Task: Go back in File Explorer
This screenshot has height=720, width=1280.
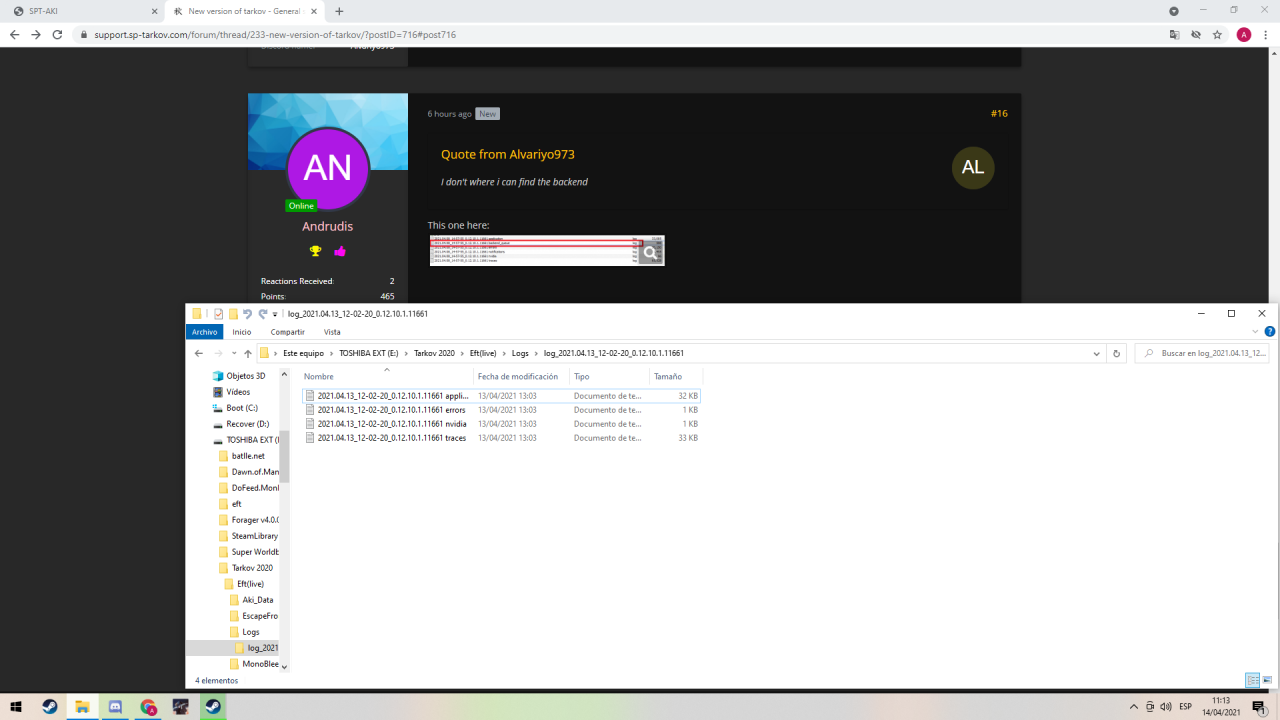Action: (199, 353)
